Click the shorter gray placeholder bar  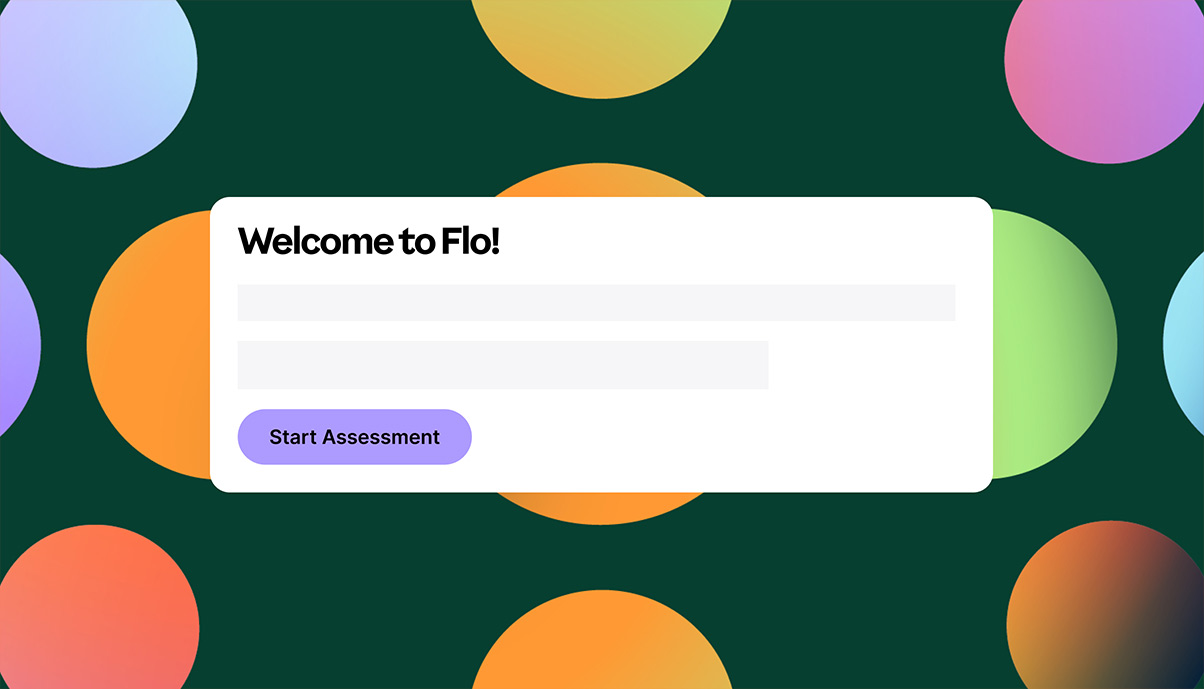coord(503,365)
